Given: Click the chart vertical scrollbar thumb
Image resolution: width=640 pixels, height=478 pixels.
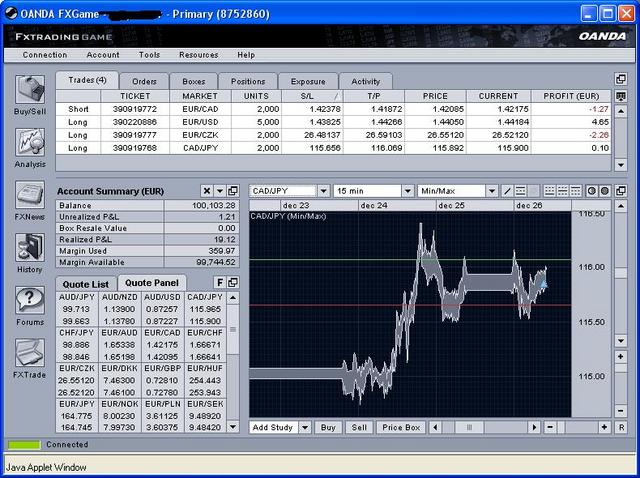Looking at the screenshot, I should coord(620,273).
